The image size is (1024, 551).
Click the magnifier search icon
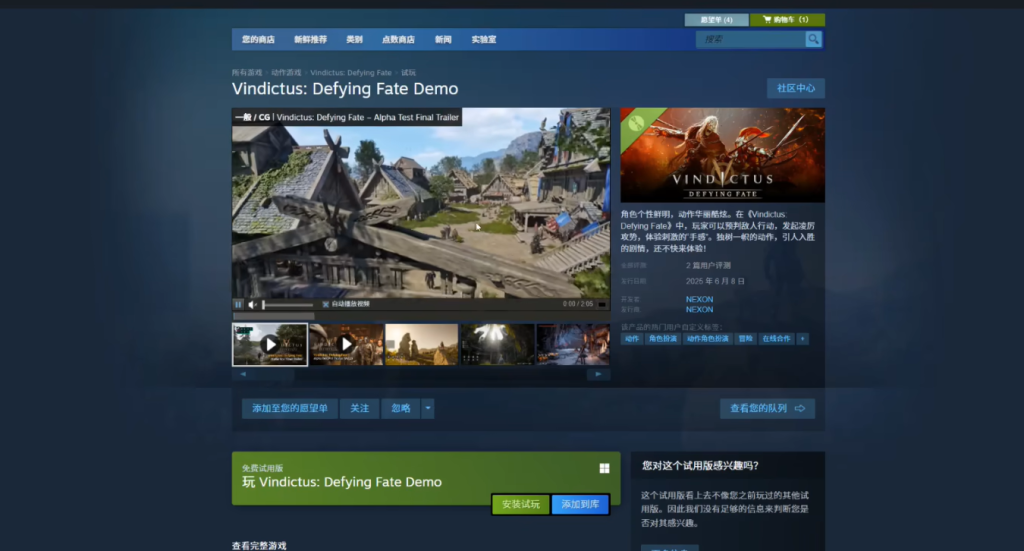(x=813, y=39)
